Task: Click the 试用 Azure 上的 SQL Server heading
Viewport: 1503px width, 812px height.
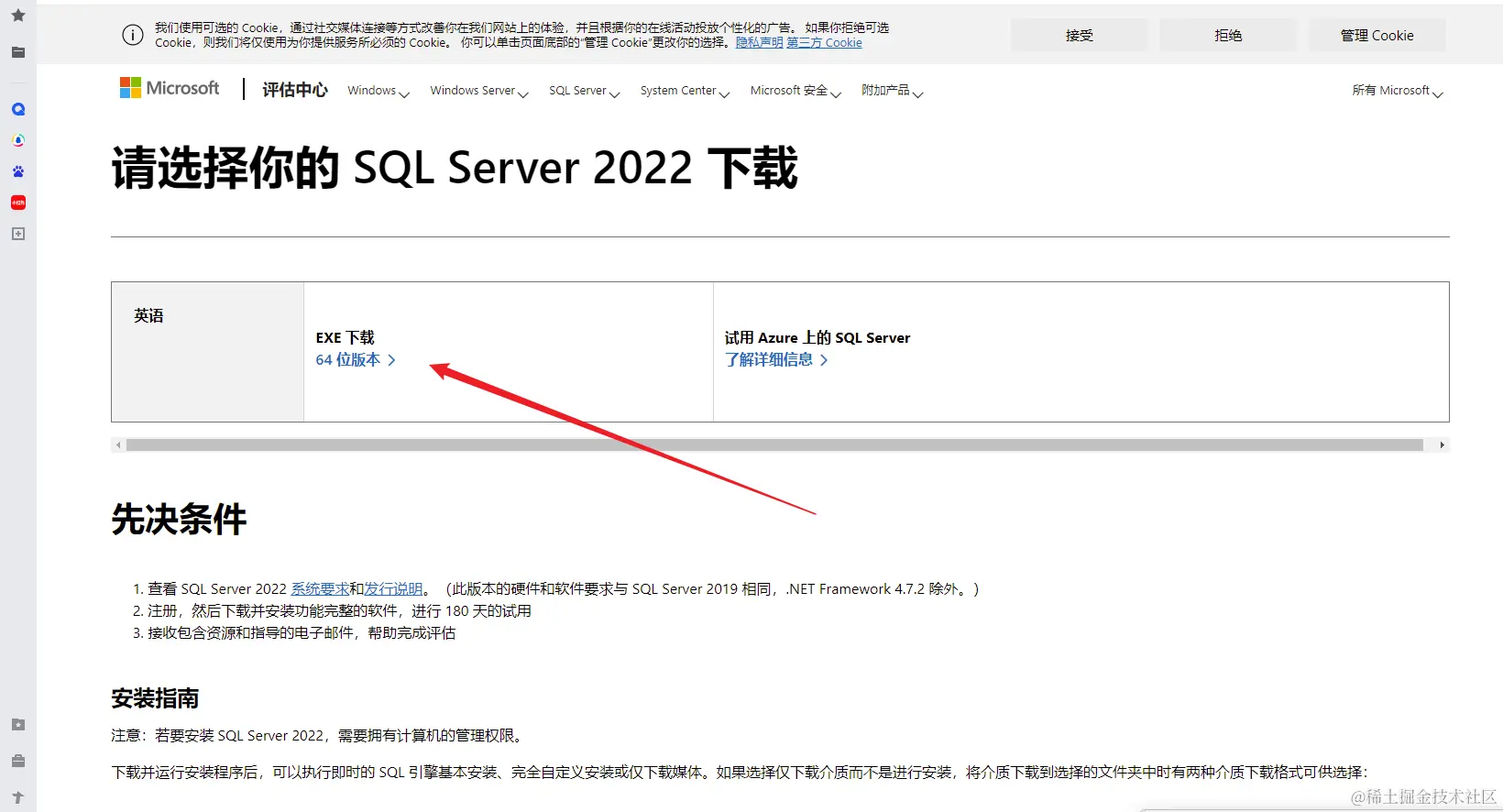Action: pyautogui.click(x=817, y=338)
